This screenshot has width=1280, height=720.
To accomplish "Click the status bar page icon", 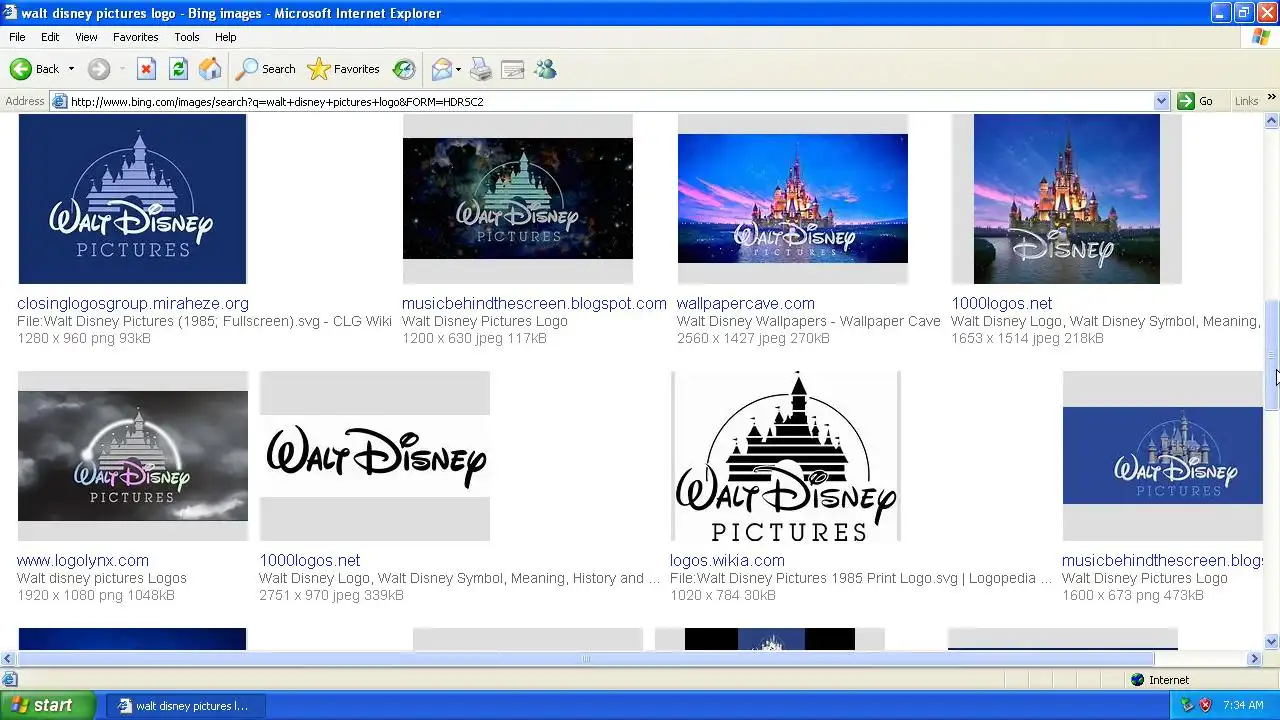I will tap(9, 680).
